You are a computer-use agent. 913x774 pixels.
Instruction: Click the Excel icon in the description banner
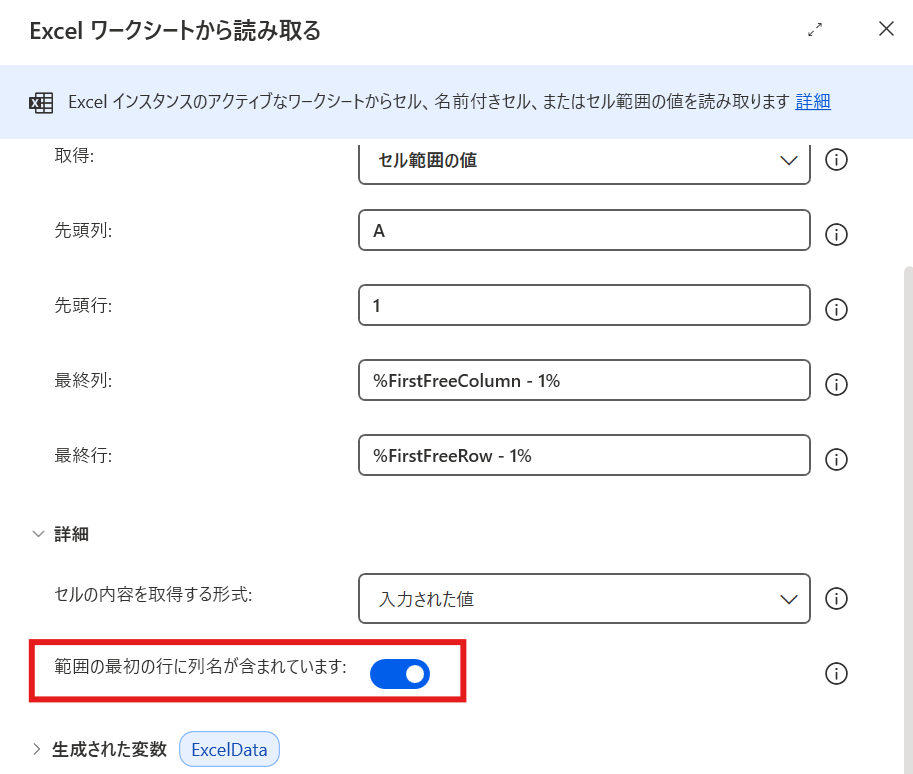[x=40, y=101]
